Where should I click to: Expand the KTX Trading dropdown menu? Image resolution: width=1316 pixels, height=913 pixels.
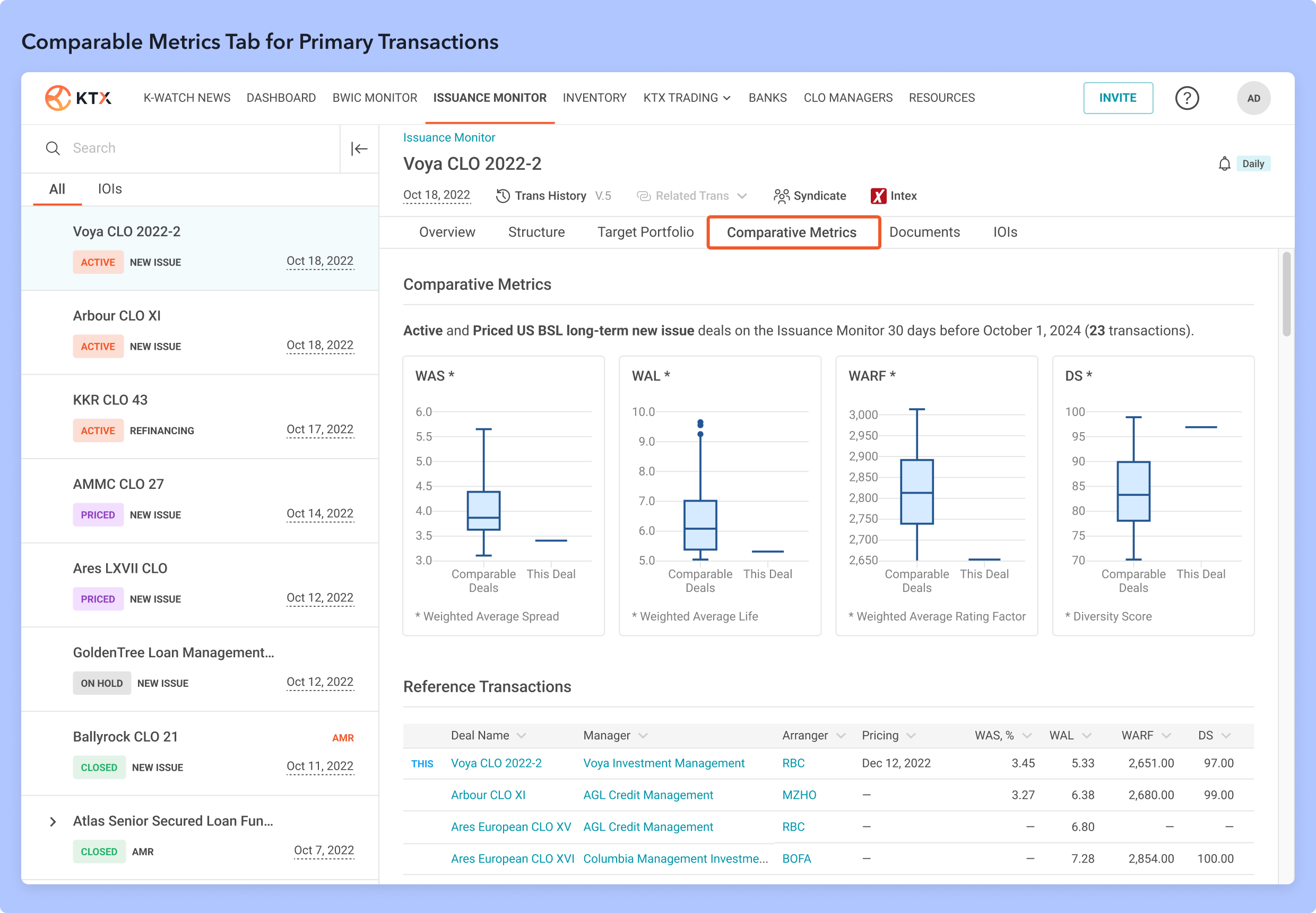687,98
